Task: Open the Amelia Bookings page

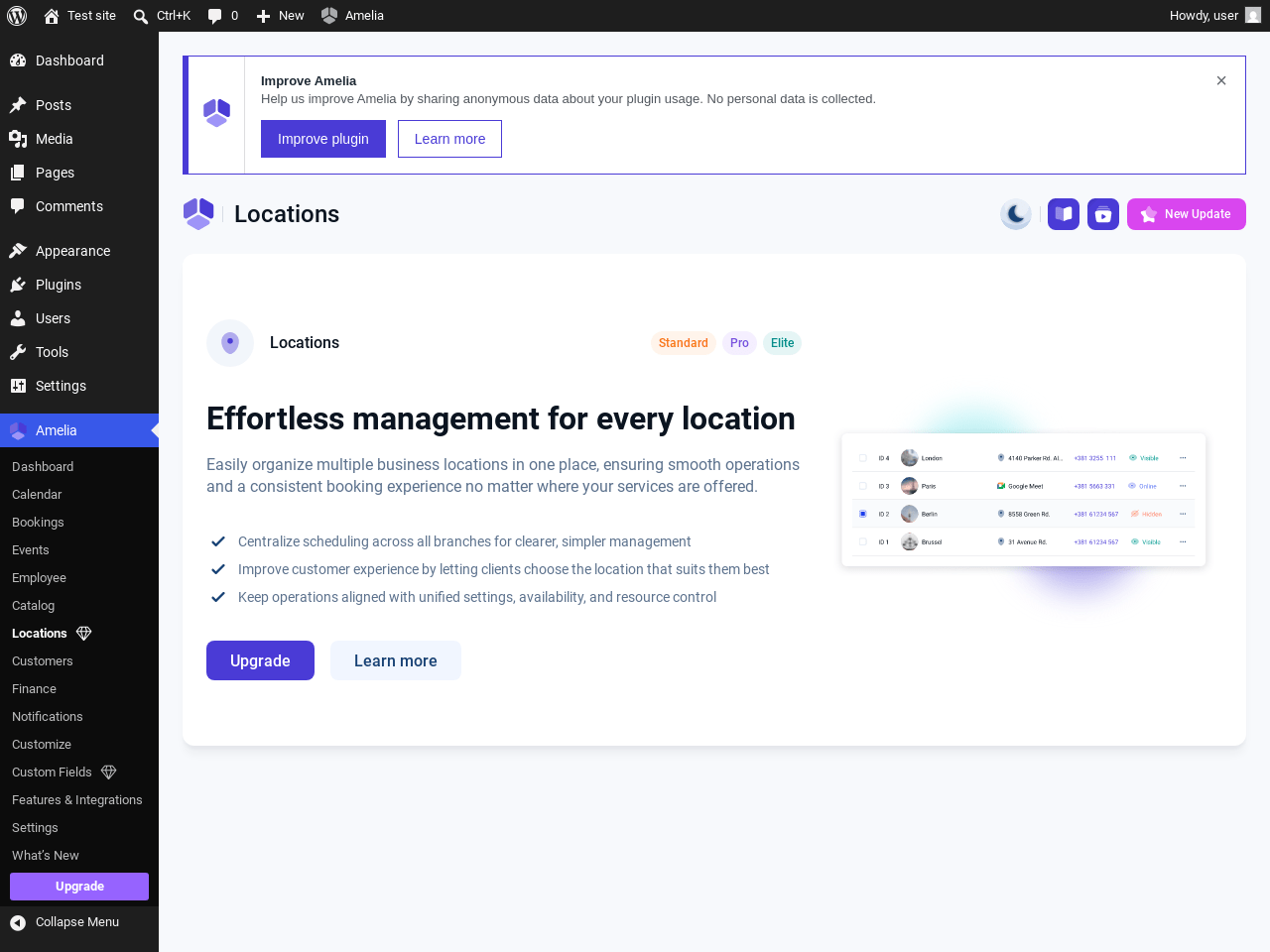Action: 79,523
